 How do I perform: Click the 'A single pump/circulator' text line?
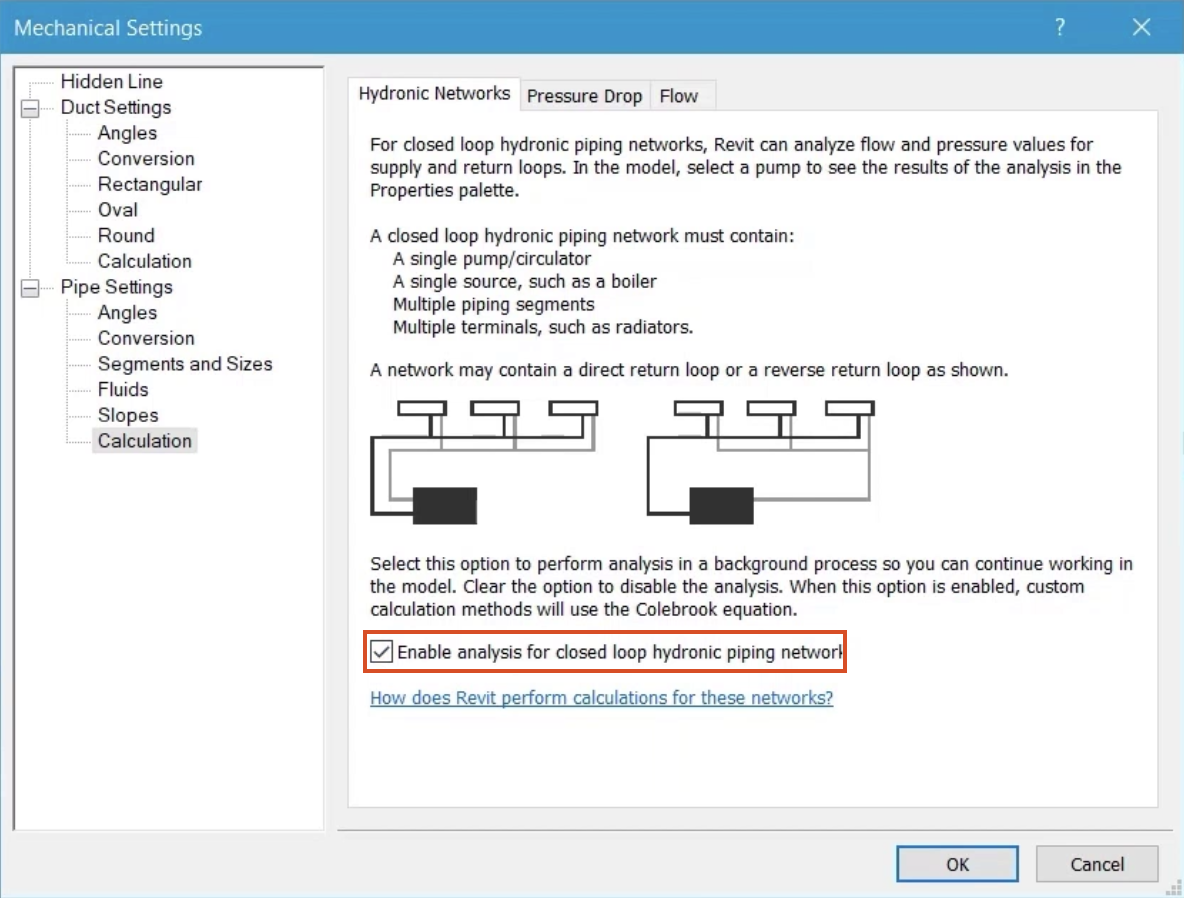(x=492, y=259)
